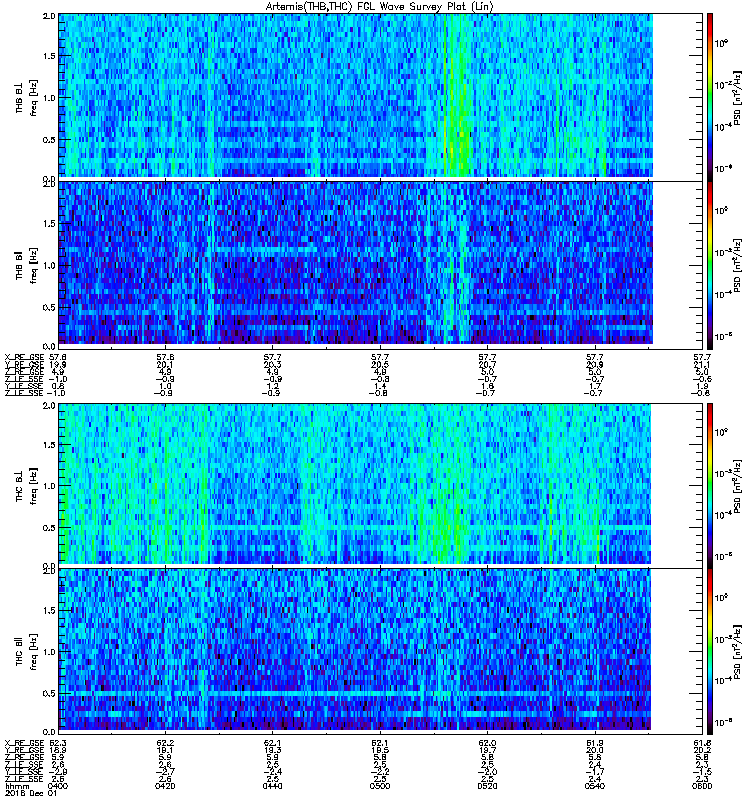Click the 0.5 tick label on THC B-parallel axis

coord(49,693)
